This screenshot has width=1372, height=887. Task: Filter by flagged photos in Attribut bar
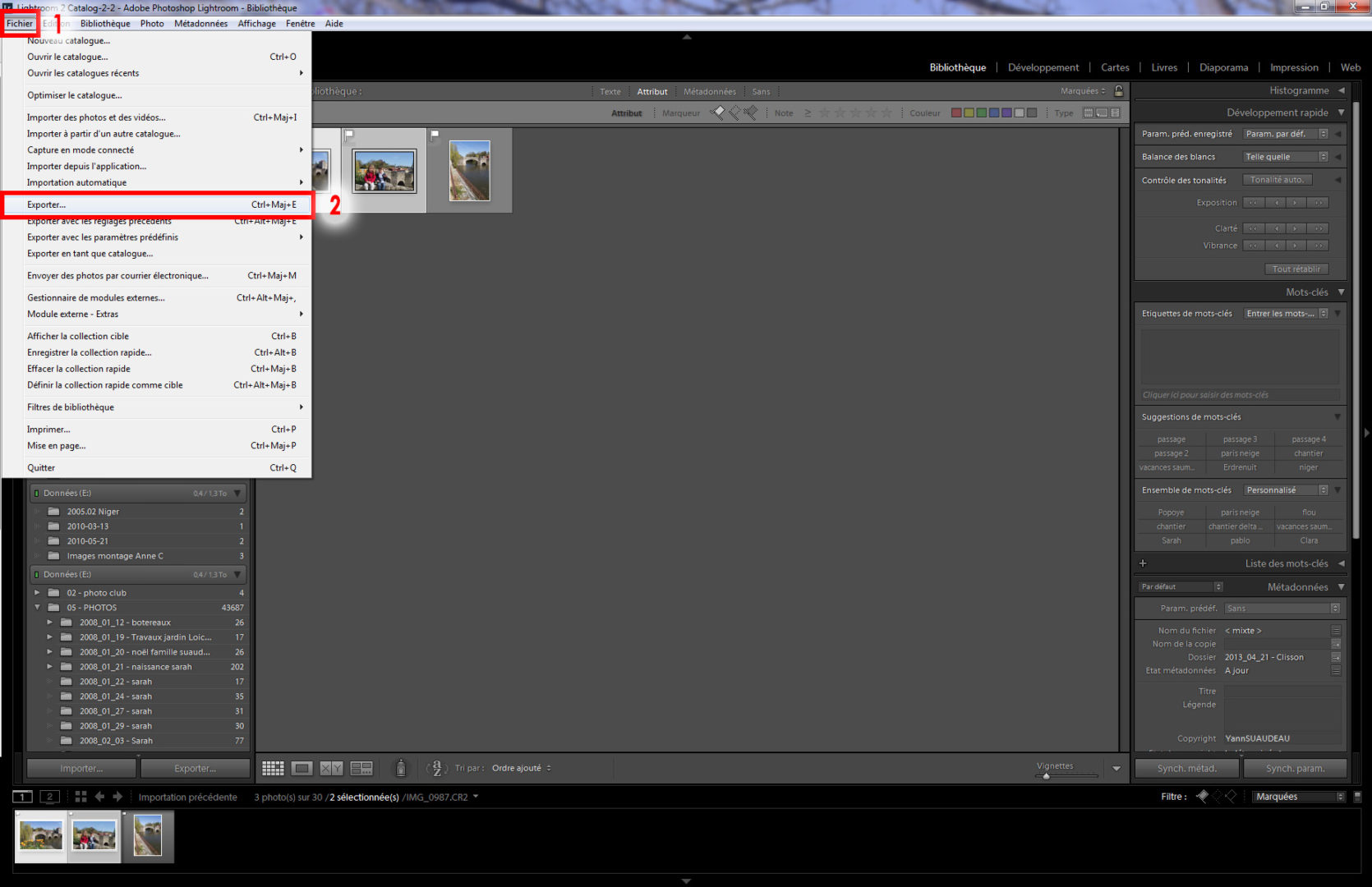click(717, 113)
